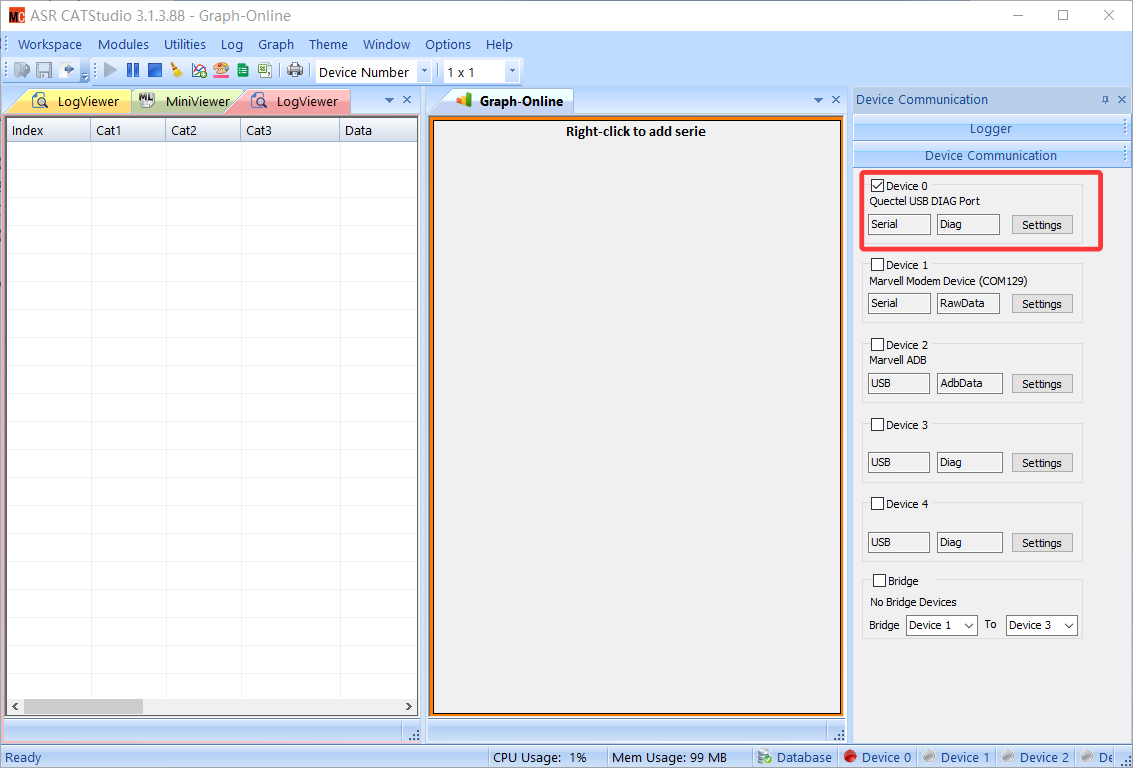Enable the Device 4 checkbox

coord(877,504)
